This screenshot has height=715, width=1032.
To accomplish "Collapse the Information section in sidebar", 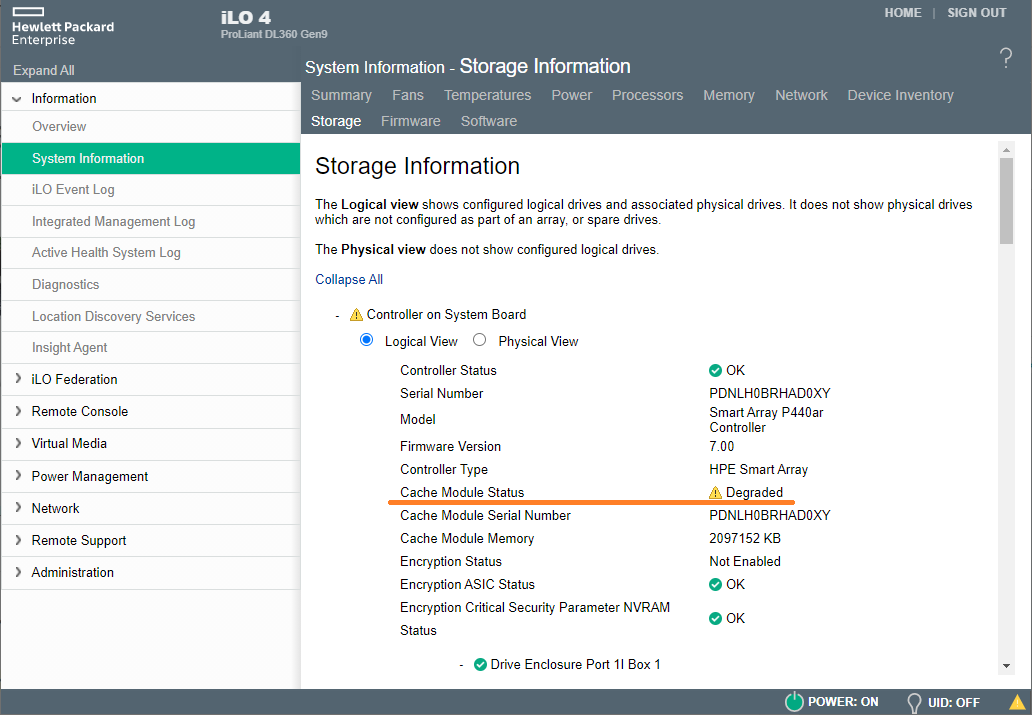I will tap(17, 99).
